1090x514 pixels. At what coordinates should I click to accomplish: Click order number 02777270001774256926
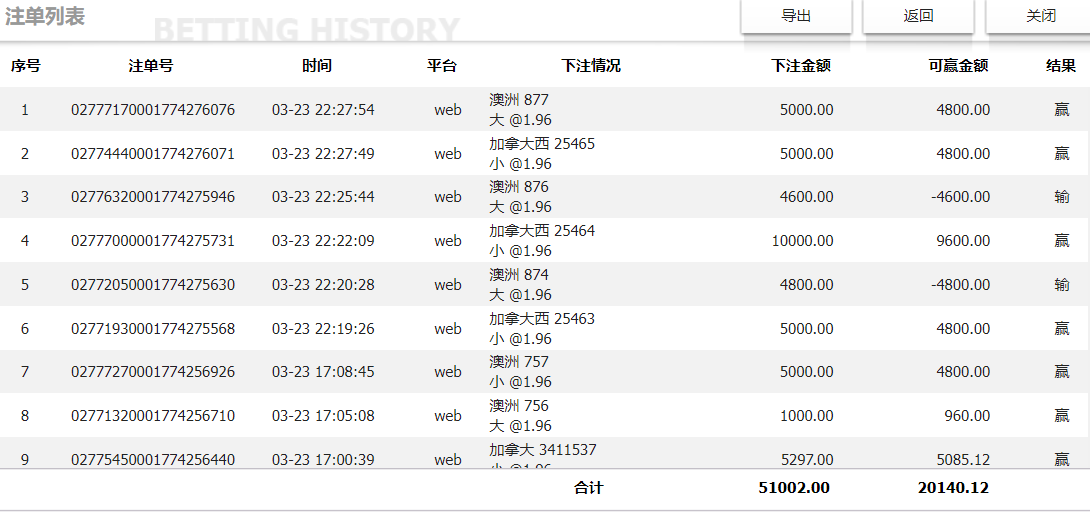[x=153, y=372]
